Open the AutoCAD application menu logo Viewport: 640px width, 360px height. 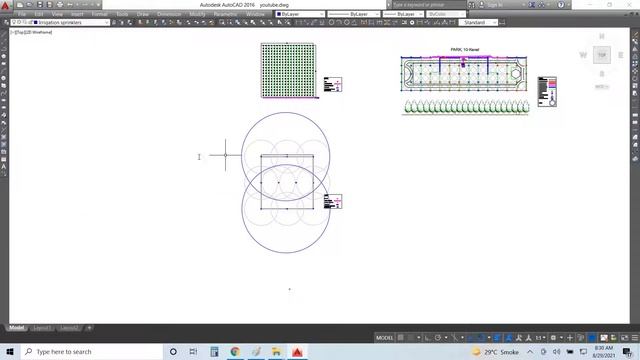[x=5, y=5]
